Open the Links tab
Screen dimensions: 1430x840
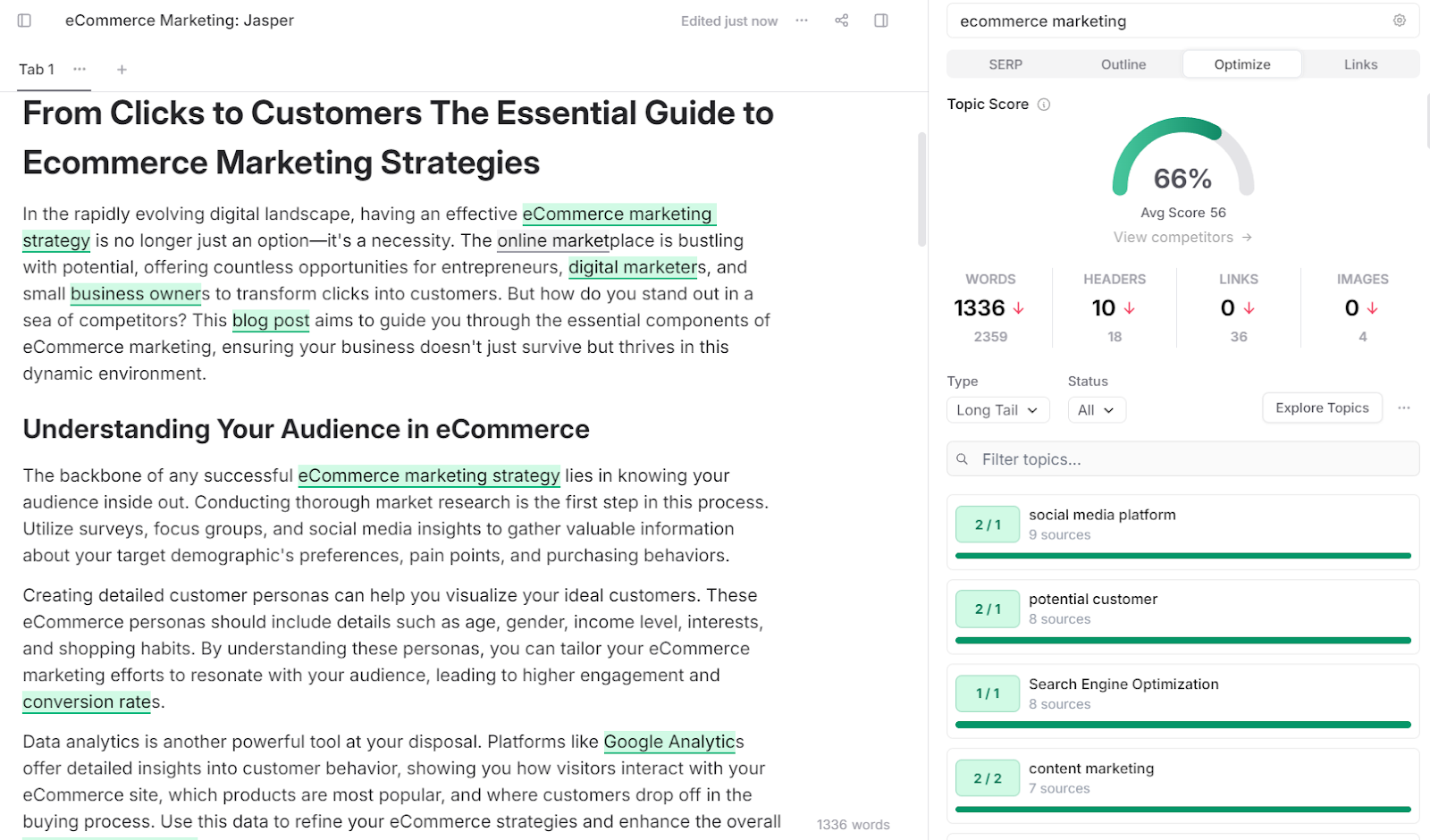pos(1360,64)
